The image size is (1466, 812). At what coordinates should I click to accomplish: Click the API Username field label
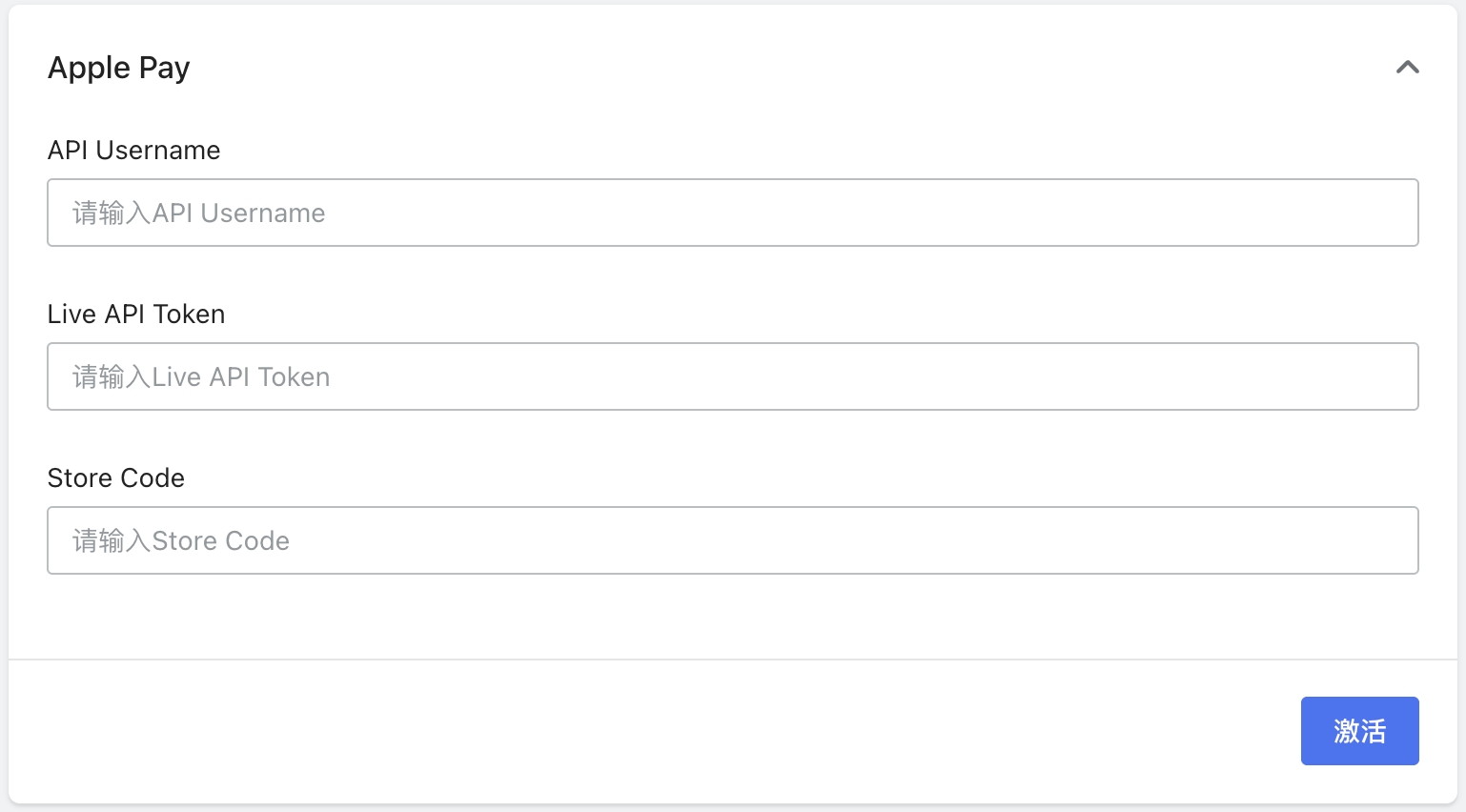pos(133,151)
